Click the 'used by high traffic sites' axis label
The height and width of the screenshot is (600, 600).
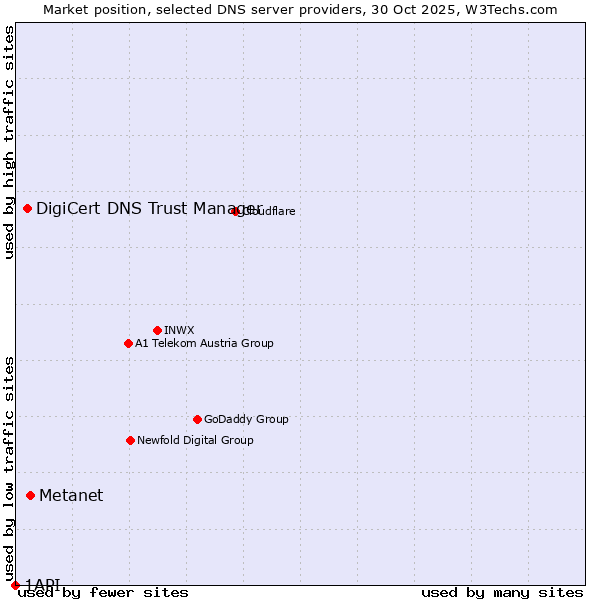9,142
